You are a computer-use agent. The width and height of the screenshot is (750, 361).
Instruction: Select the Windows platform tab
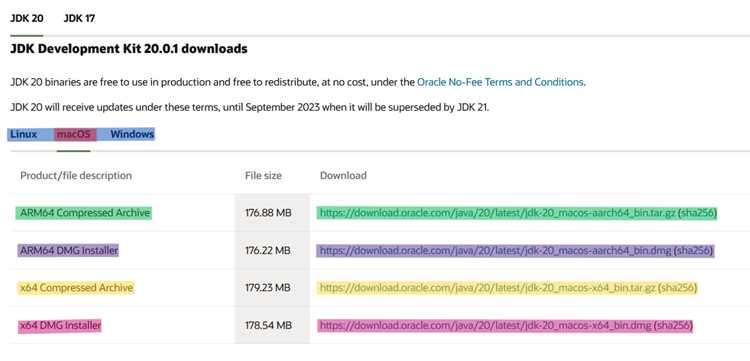coord(132,134)
